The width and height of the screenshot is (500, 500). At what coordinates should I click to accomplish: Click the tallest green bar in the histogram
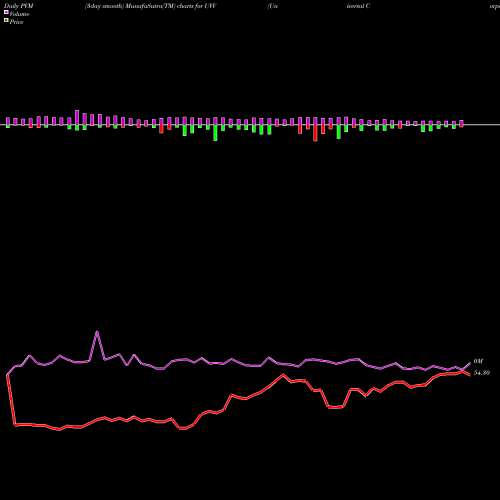click(x=215, y=133)
